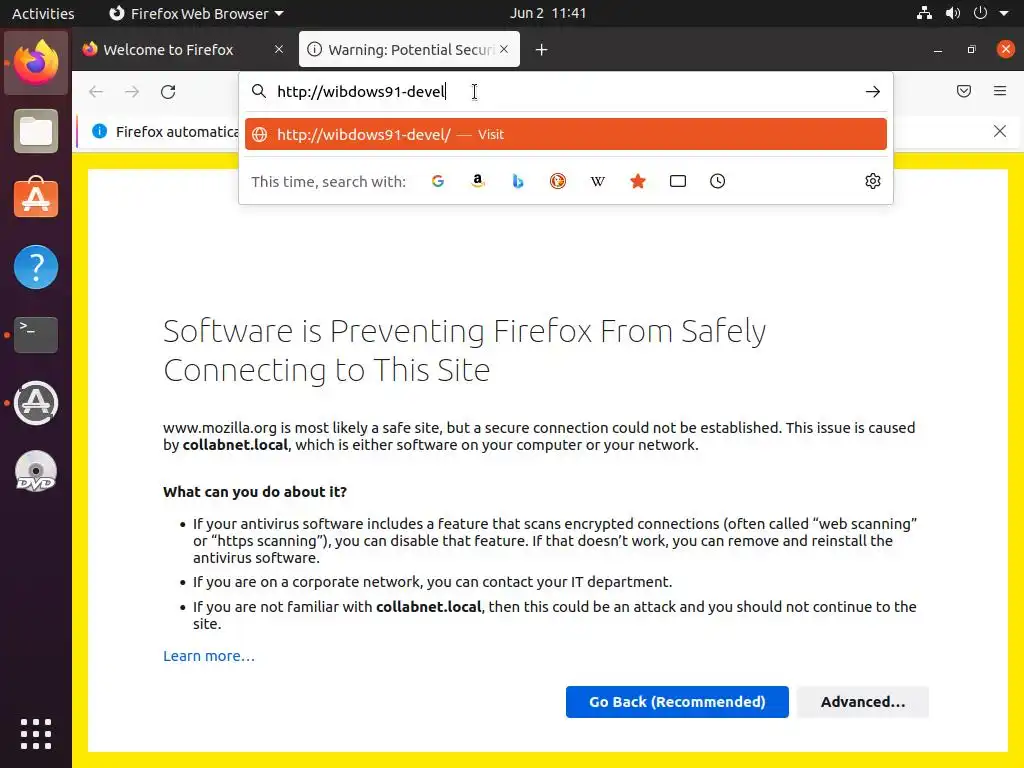Follow the Learn more… link
The image size is (1024, 768).
coord(209,656)
